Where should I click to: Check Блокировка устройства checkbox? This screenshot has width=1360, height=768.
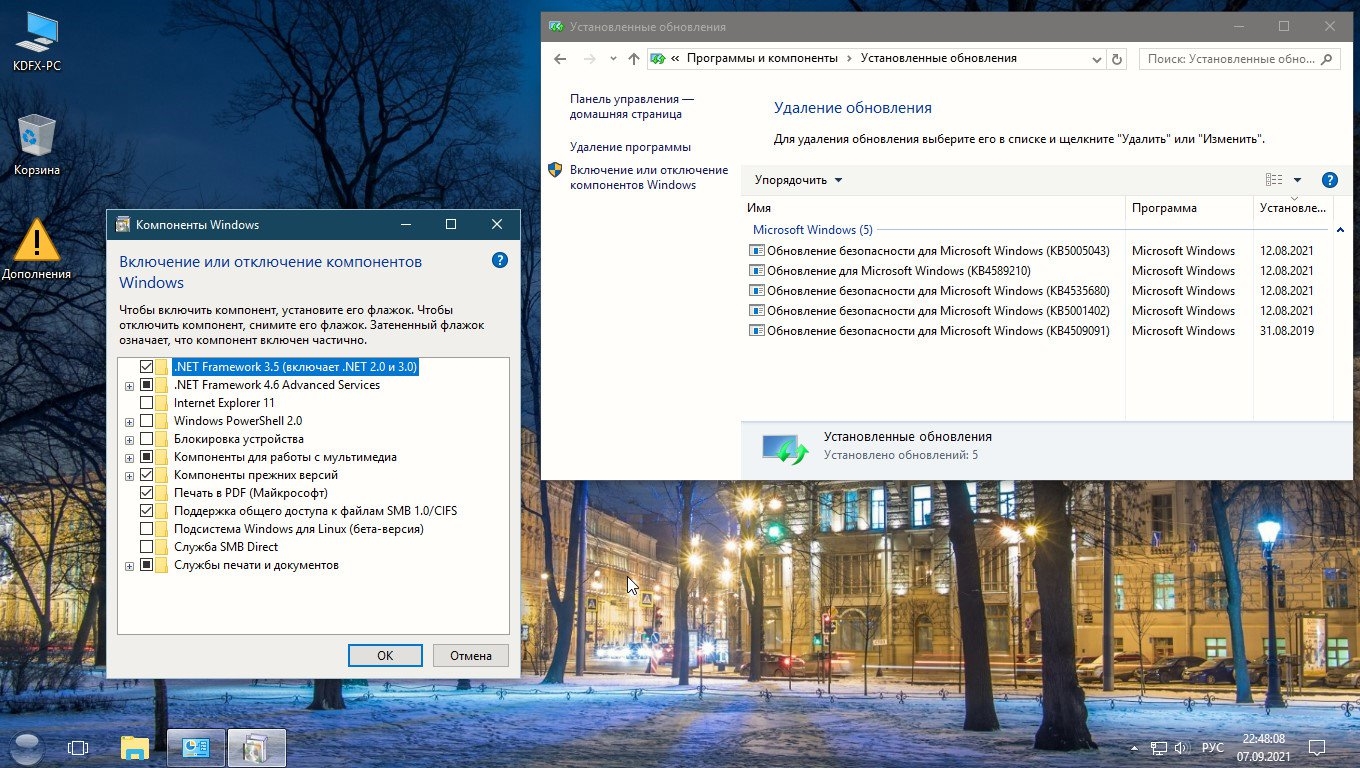click(147, 439)
